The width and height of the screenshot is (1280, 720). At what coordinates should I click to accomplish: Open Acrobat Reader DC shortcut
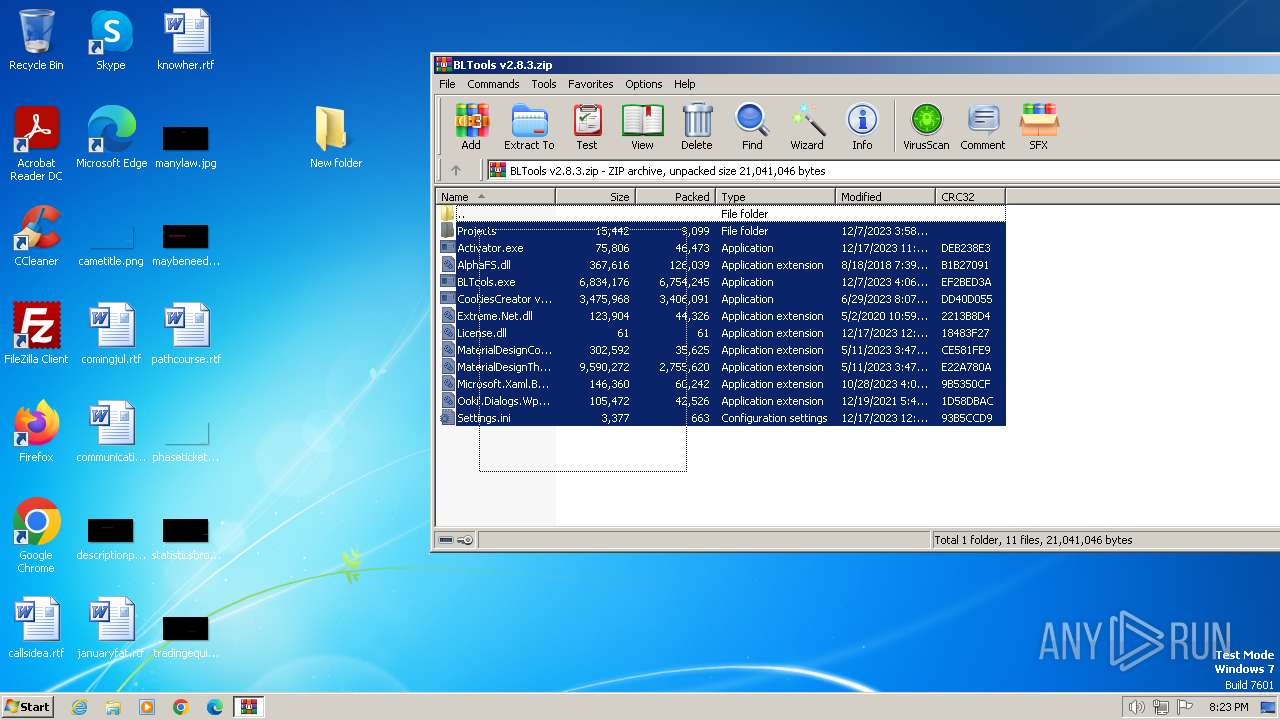tap(36, 144)
